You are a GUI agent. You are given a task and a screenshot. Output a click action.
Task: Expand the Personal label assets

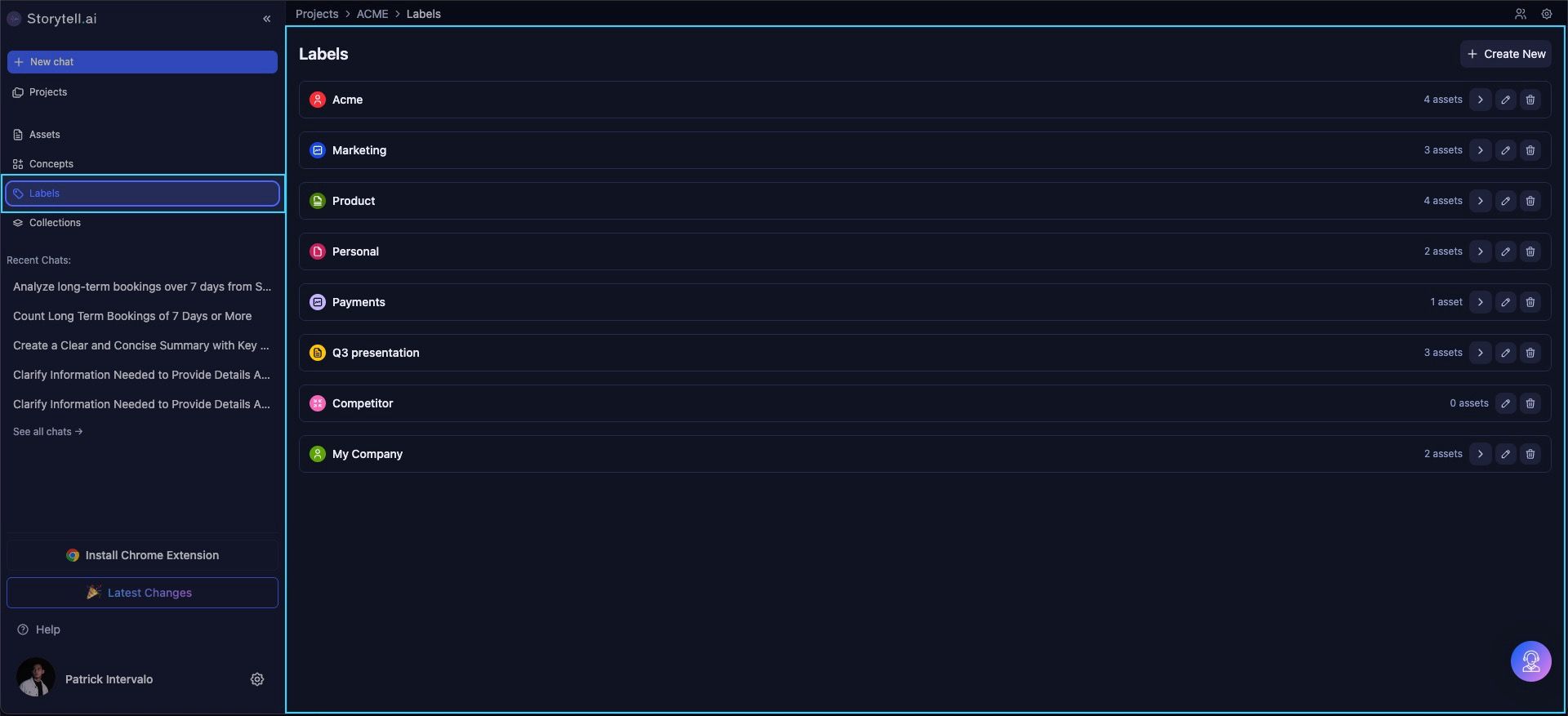[x=1480, y=251]
